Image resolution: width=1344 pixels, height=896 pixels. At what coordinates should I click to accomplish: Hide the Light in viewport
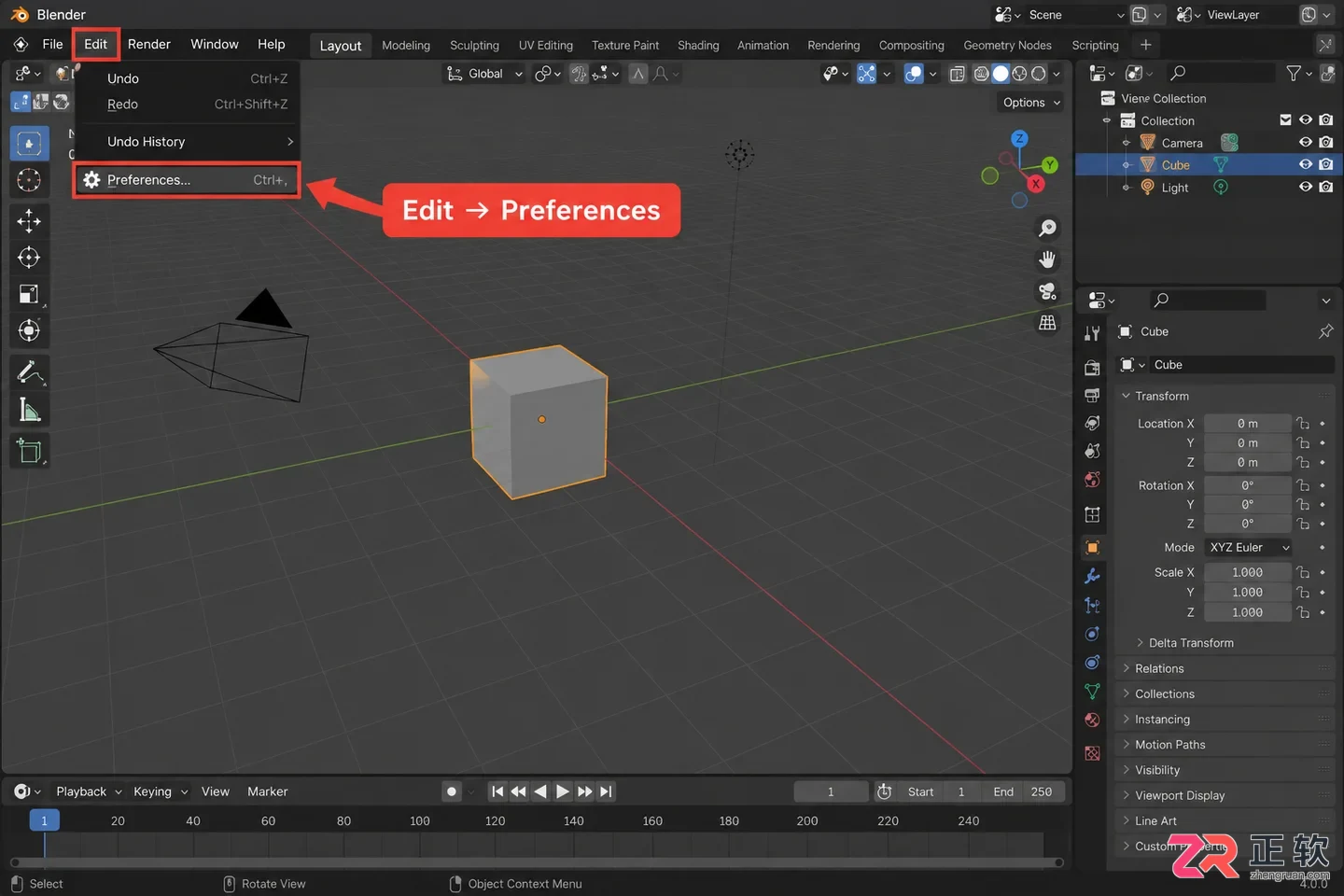point(1306,187)
